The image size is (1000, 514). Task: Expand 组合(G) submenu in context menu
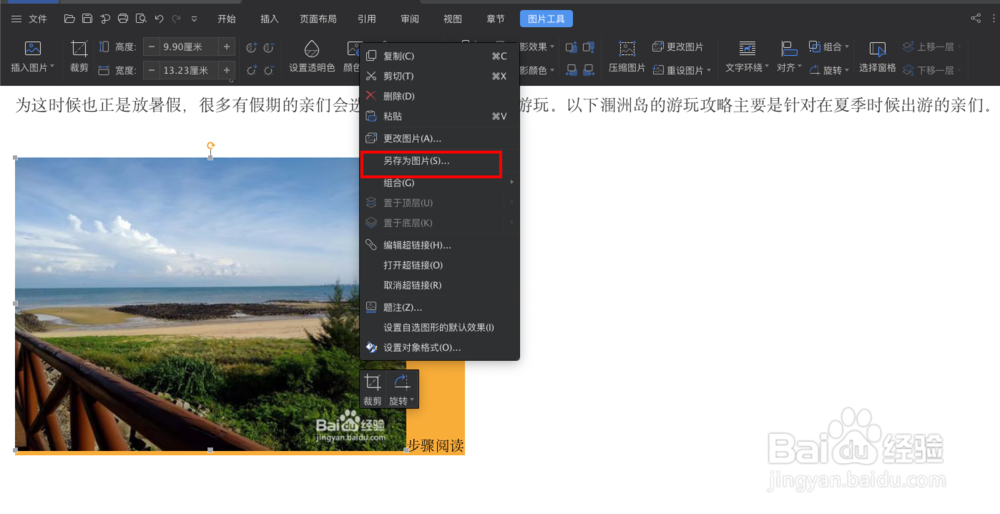[439, 182]
